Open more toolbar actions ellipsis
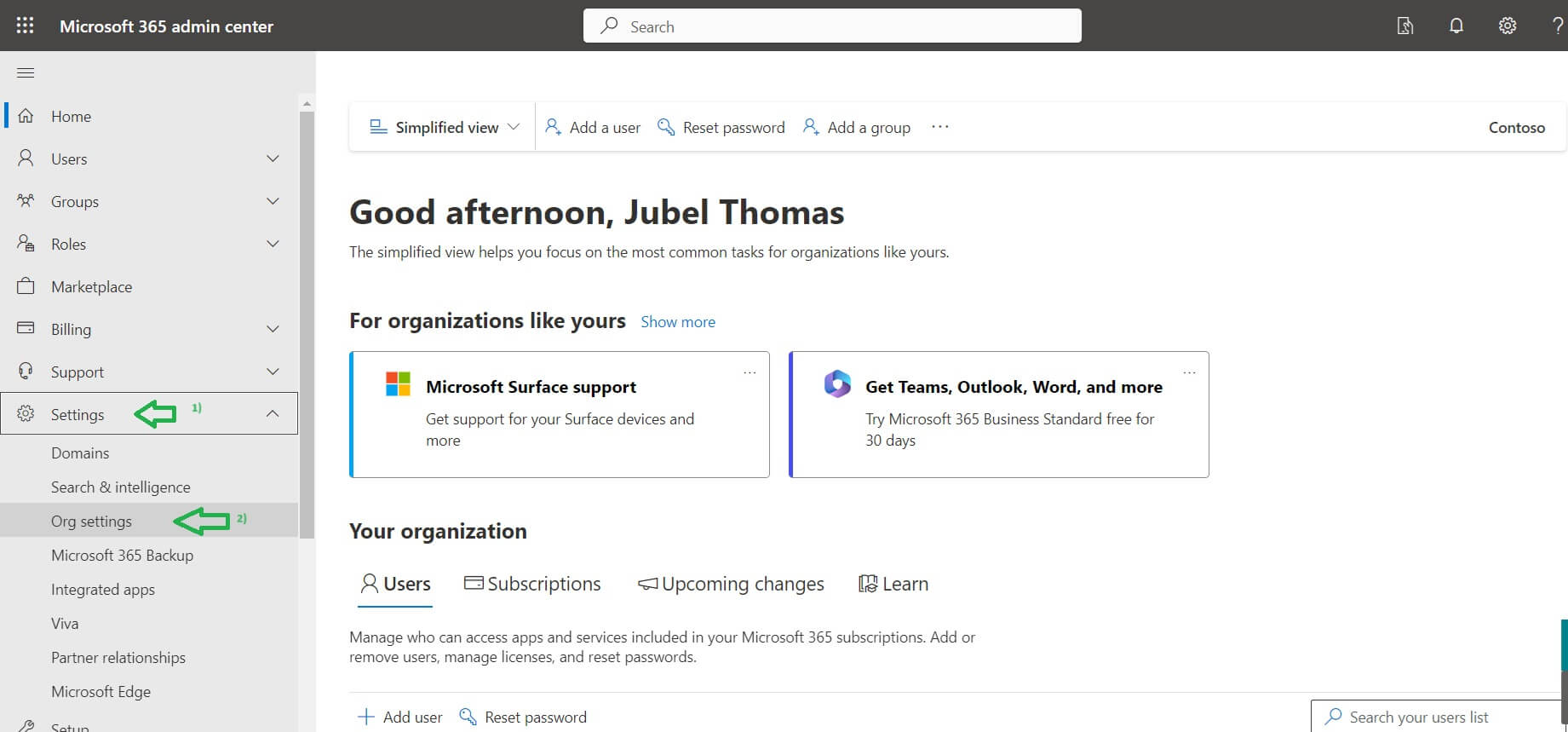This screenshot has height=732, width=1568. [940, 126]
